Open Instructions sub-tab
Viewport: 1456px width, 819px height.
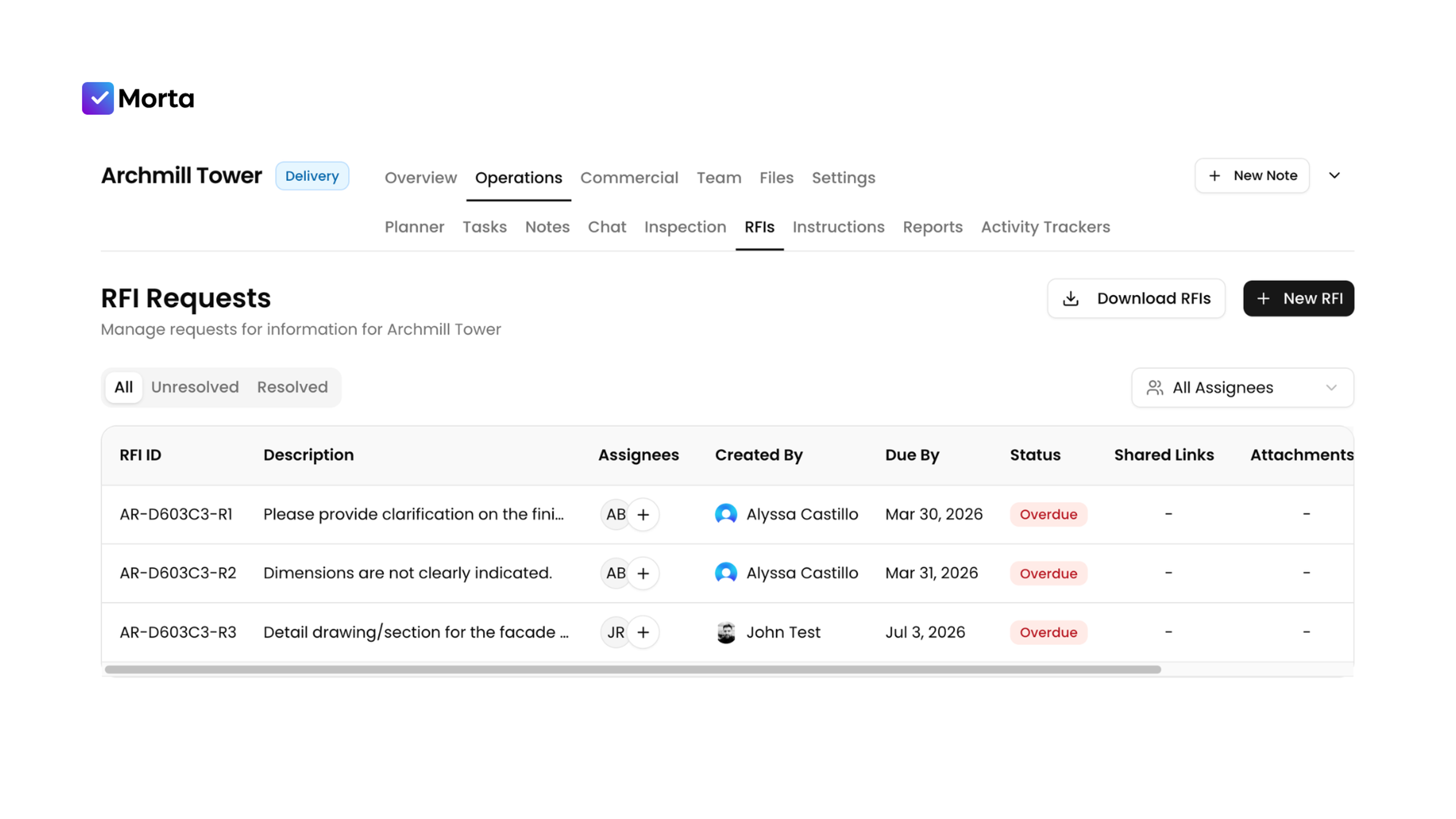(838, 227)
